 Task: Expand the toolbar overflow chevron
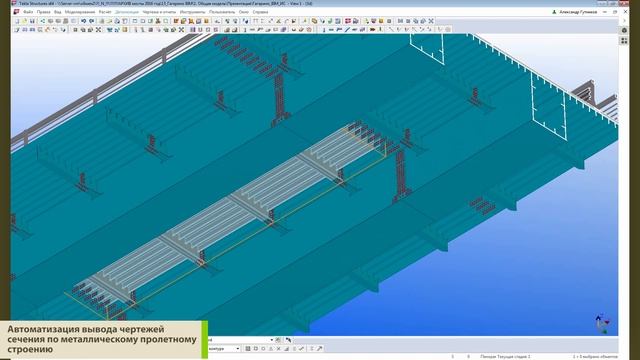[624, 21]
